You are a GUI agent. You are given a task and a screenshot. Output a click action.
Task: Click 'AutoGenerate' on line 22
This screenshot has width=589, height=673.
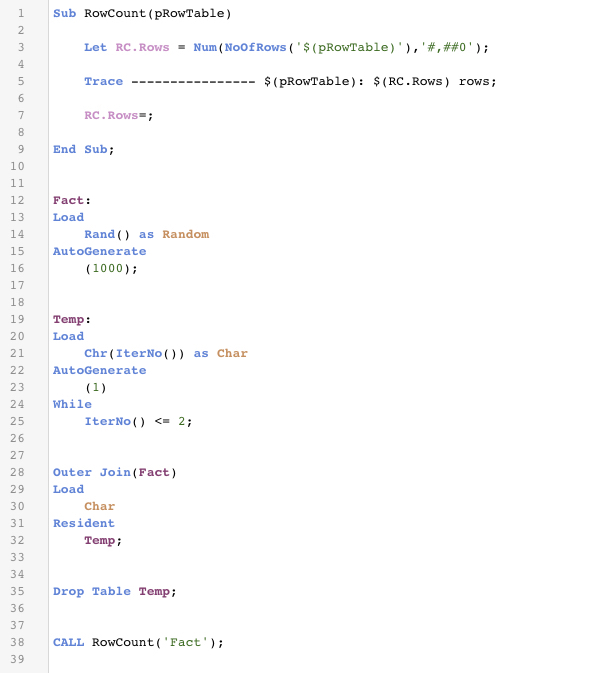(x=100, y=370)
